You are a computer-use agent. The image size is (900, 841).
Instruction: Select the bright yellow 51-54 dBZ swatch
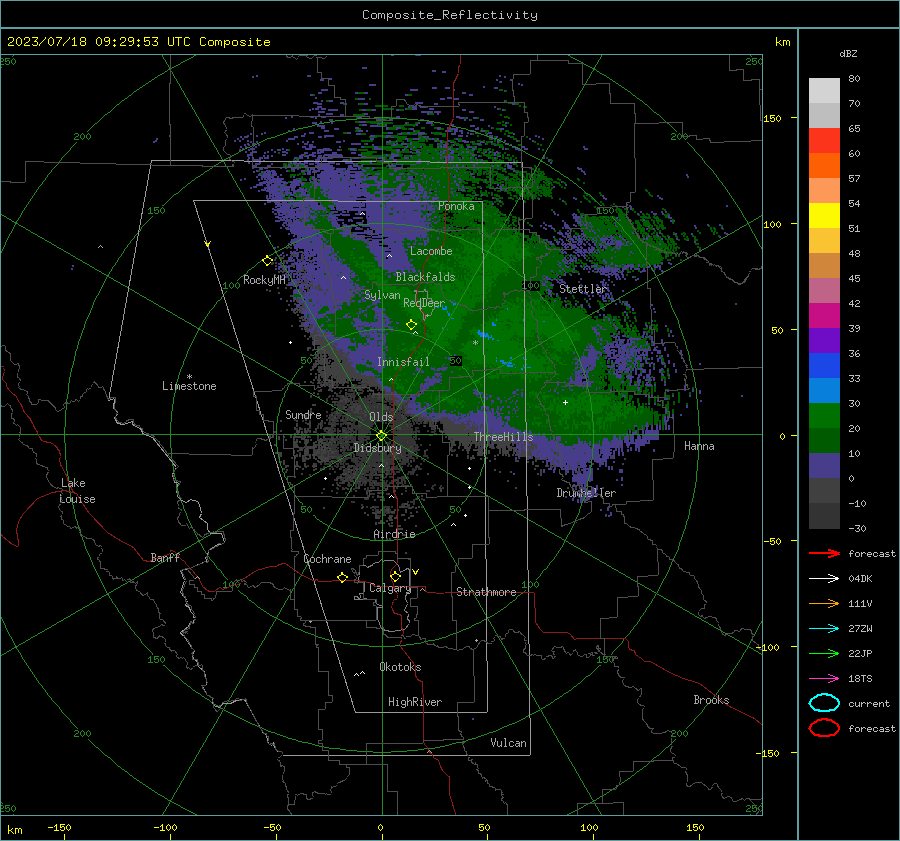pyautogui.click(x=824, y=215)
